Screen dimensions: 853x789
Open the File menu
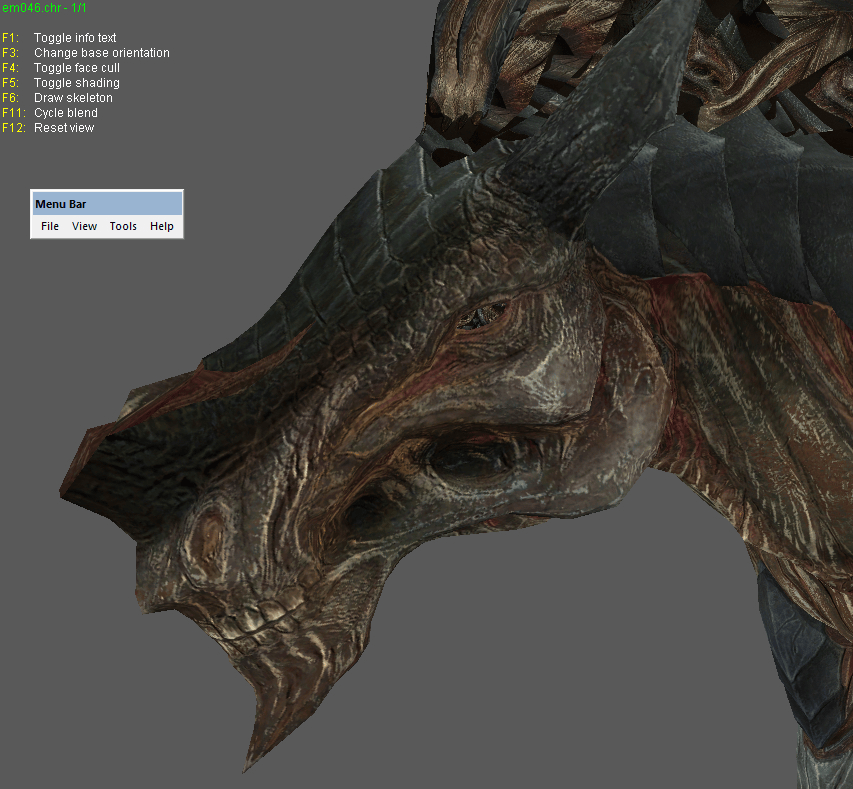50,226
